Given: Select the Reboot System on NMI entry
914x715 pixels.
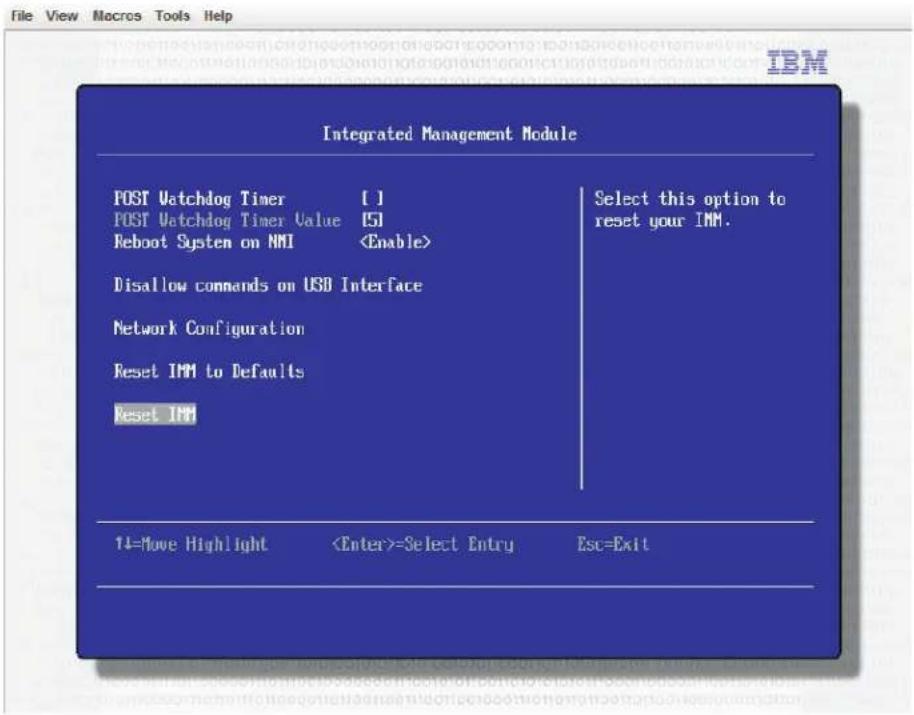Looking at the screenshot, I should coord(203,242).
